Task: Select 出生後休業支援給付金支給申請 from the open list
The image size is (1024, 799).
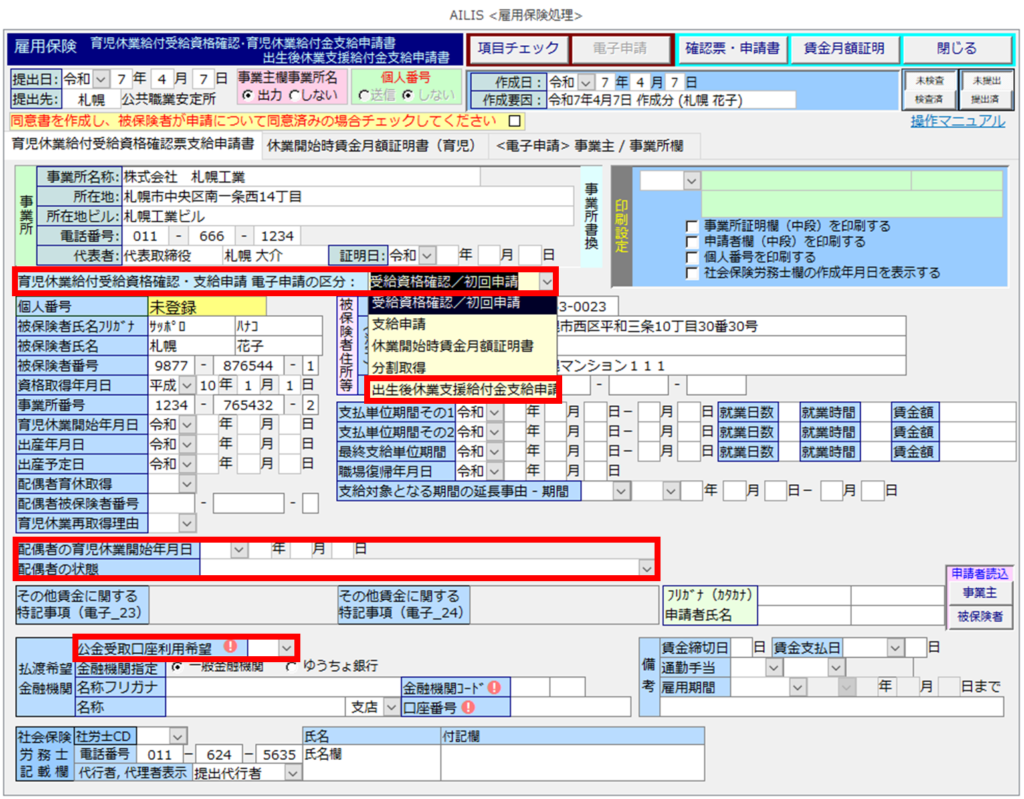Action: coord(463,389)
